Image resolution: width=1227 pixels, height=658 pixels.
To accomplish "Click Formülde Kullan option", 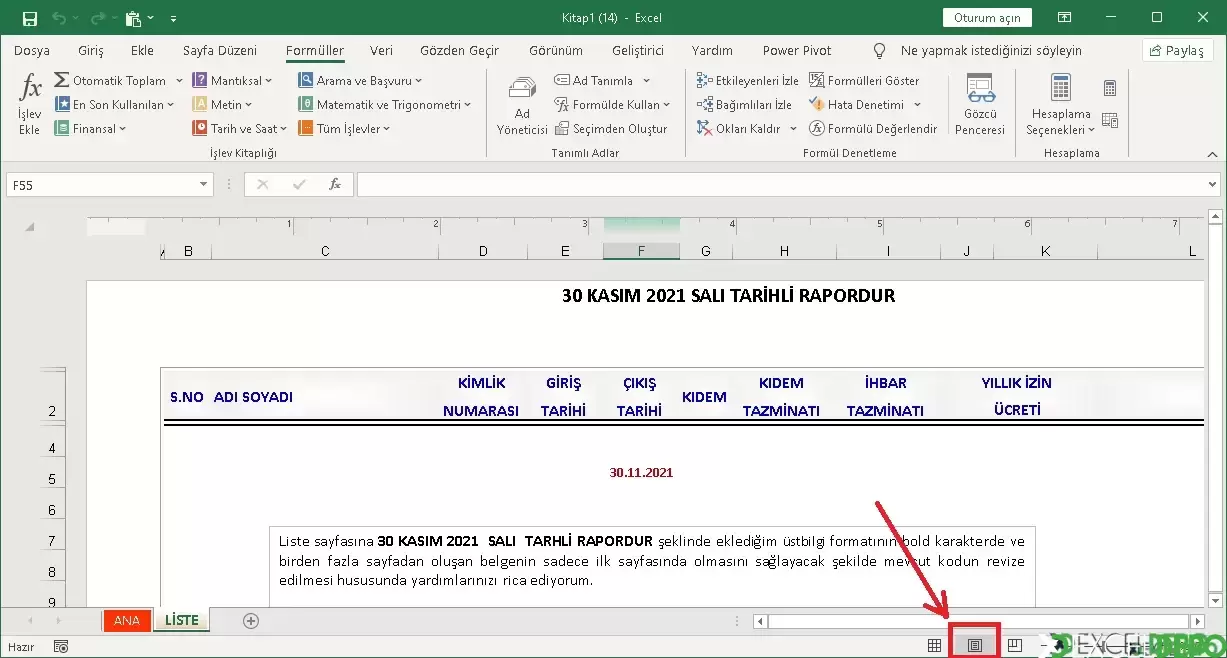I will click(x=612, y=104).
